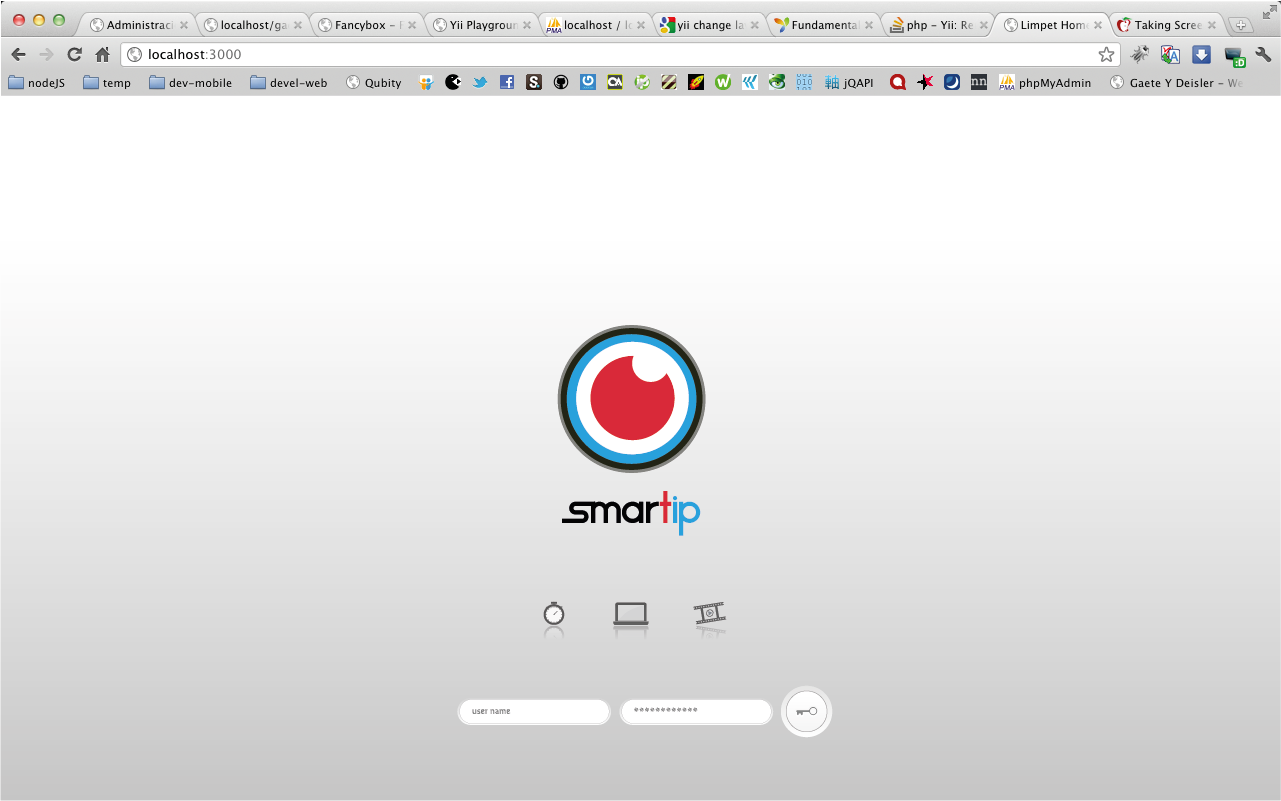This screenshot has height=801, width=1281.
Task: Open the Qubity bookmark
Action: pos(373,83)
